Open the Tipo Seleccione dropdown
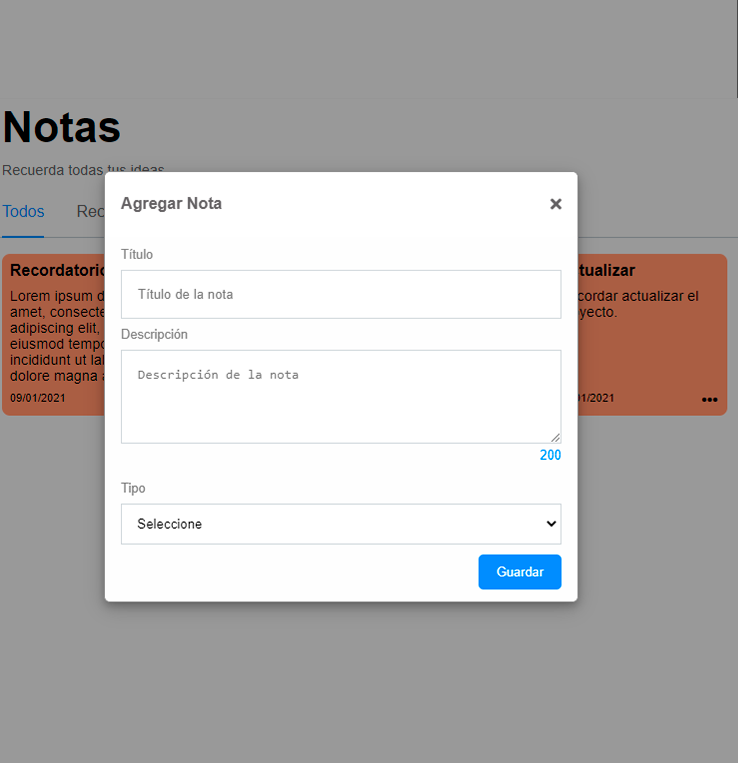The height and width of the screenshot is (763, 738). [341, 524]
